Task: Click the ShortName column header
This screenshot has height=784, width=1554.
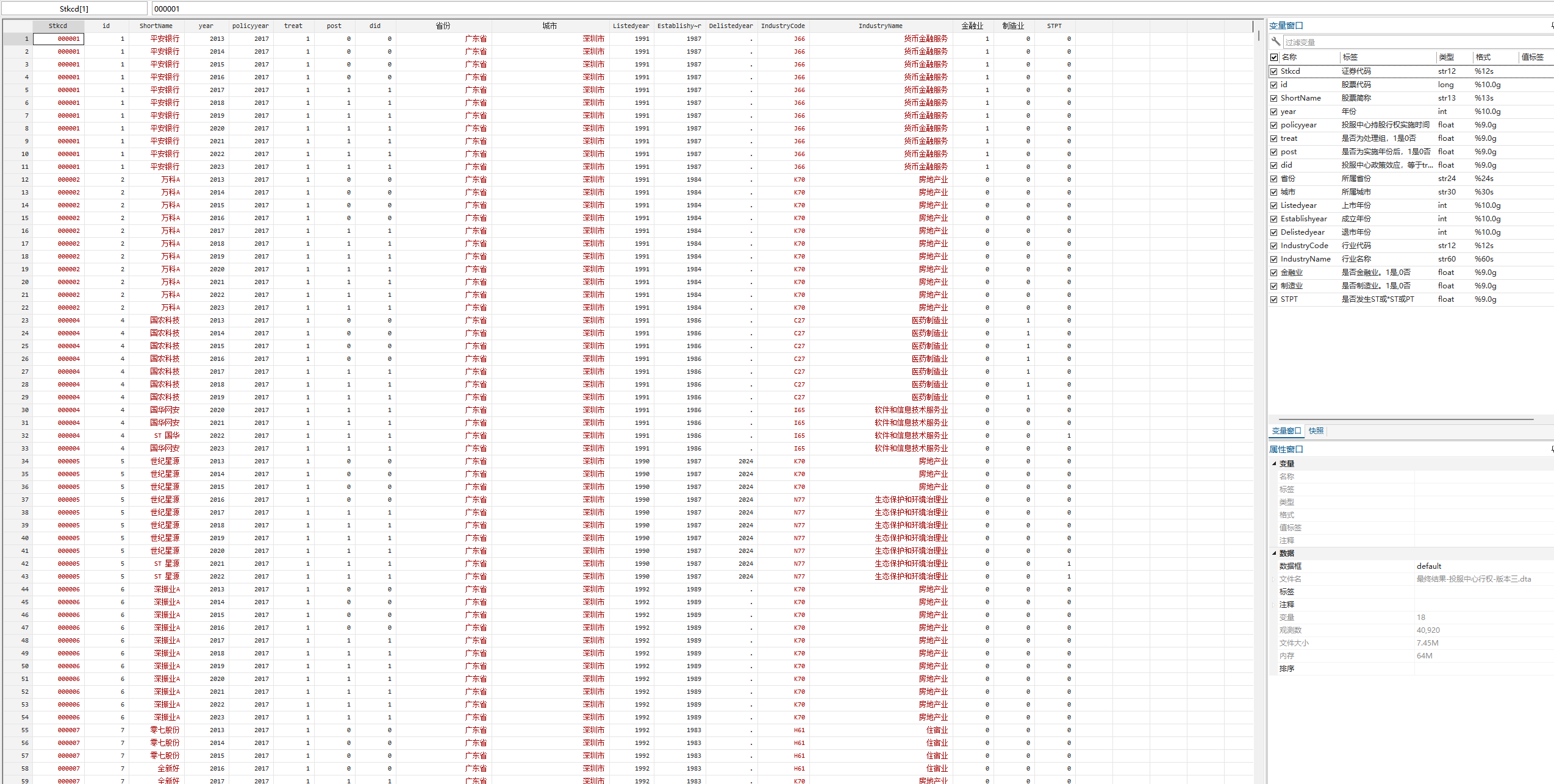Action: (x=156, y=26)
